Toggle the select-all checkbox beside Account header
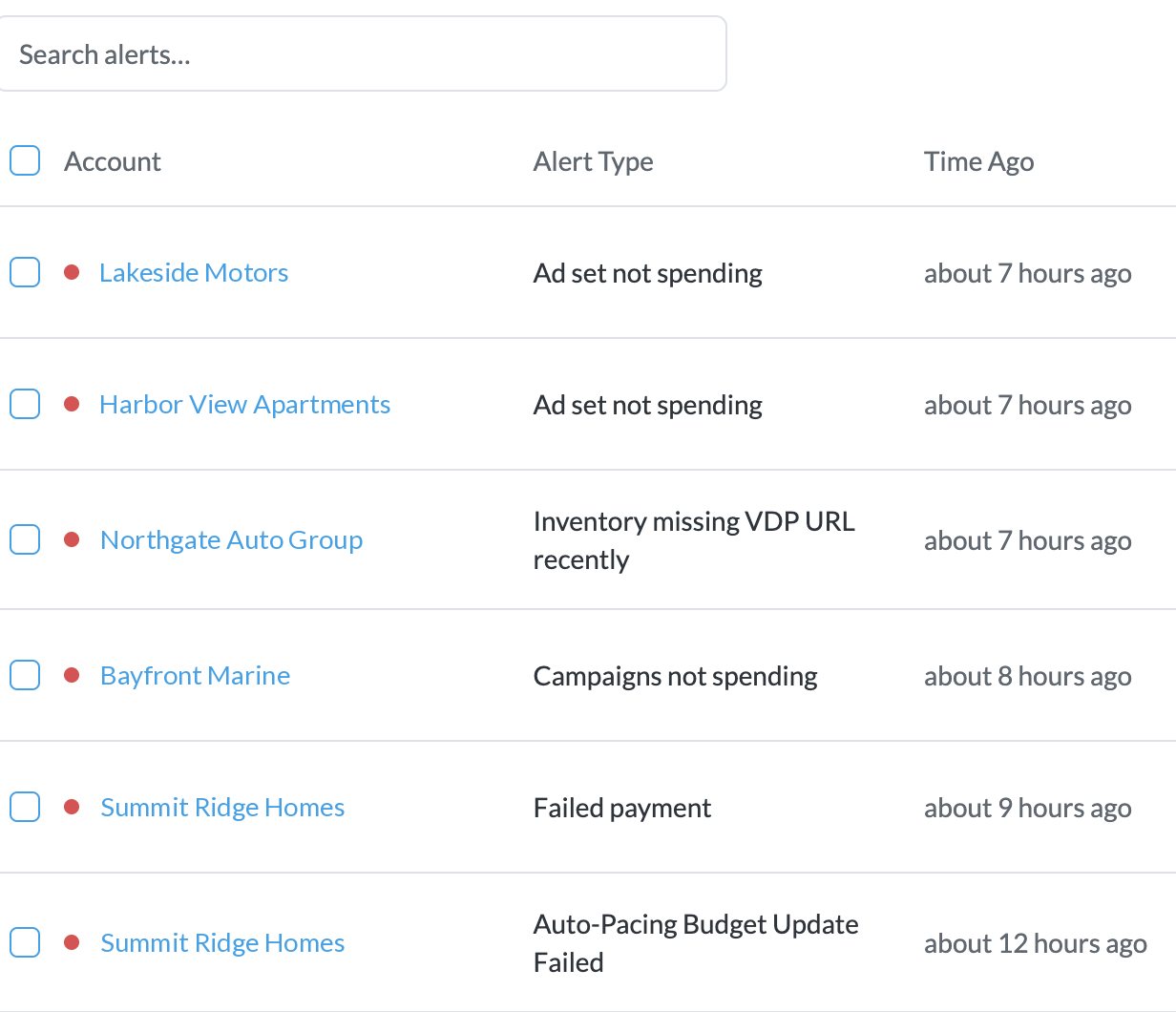Viewport: 1176px width, 1012px height. coord(25,160)
